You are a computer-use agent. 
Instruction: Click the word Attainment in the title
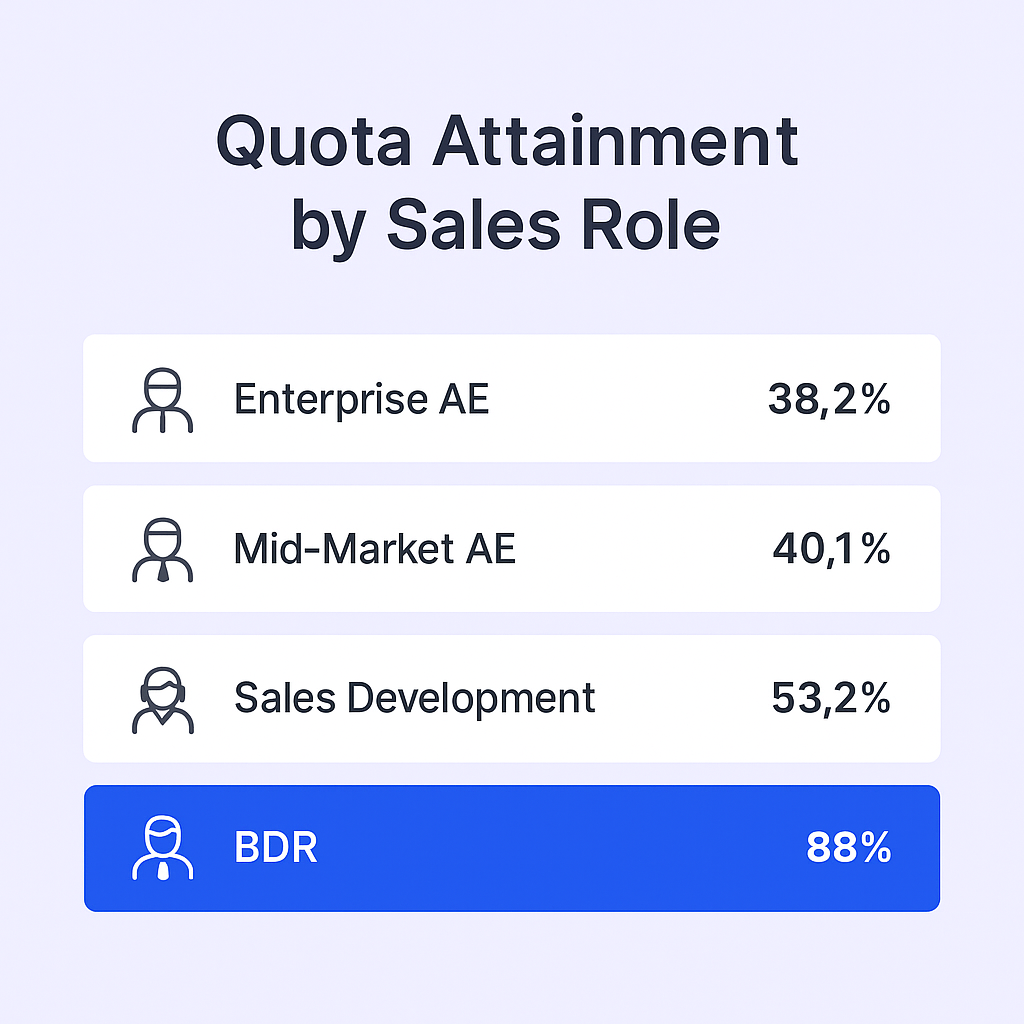click(615, 143)
